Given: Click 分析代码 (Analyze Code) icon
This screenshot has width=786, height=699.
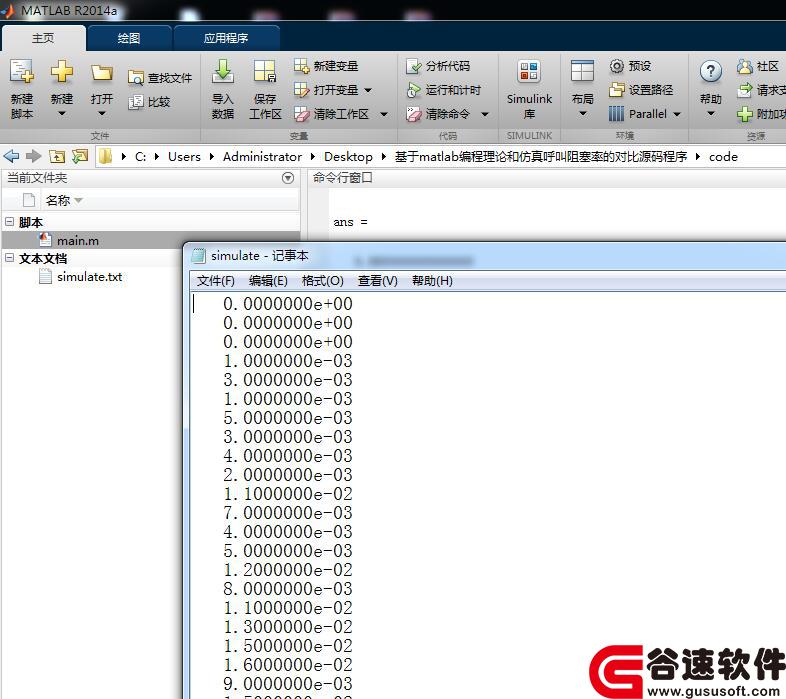Looking at the screenshot, I should 414,66.
